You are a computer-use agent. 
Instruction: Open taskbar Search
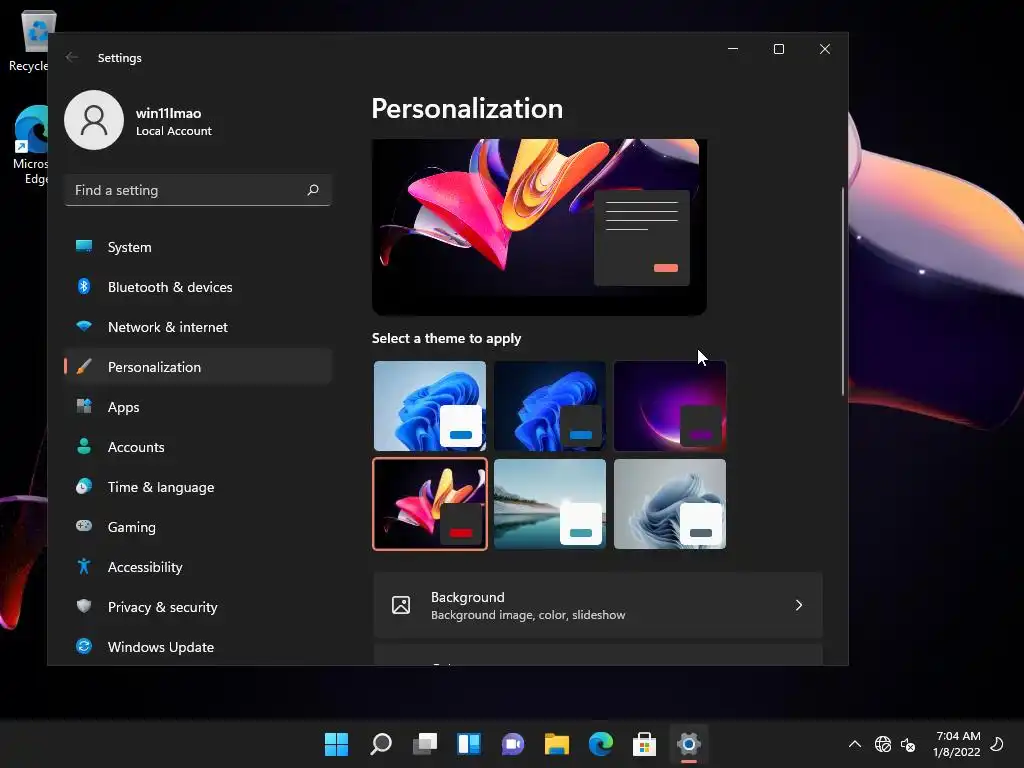click(x=381, y=744)
